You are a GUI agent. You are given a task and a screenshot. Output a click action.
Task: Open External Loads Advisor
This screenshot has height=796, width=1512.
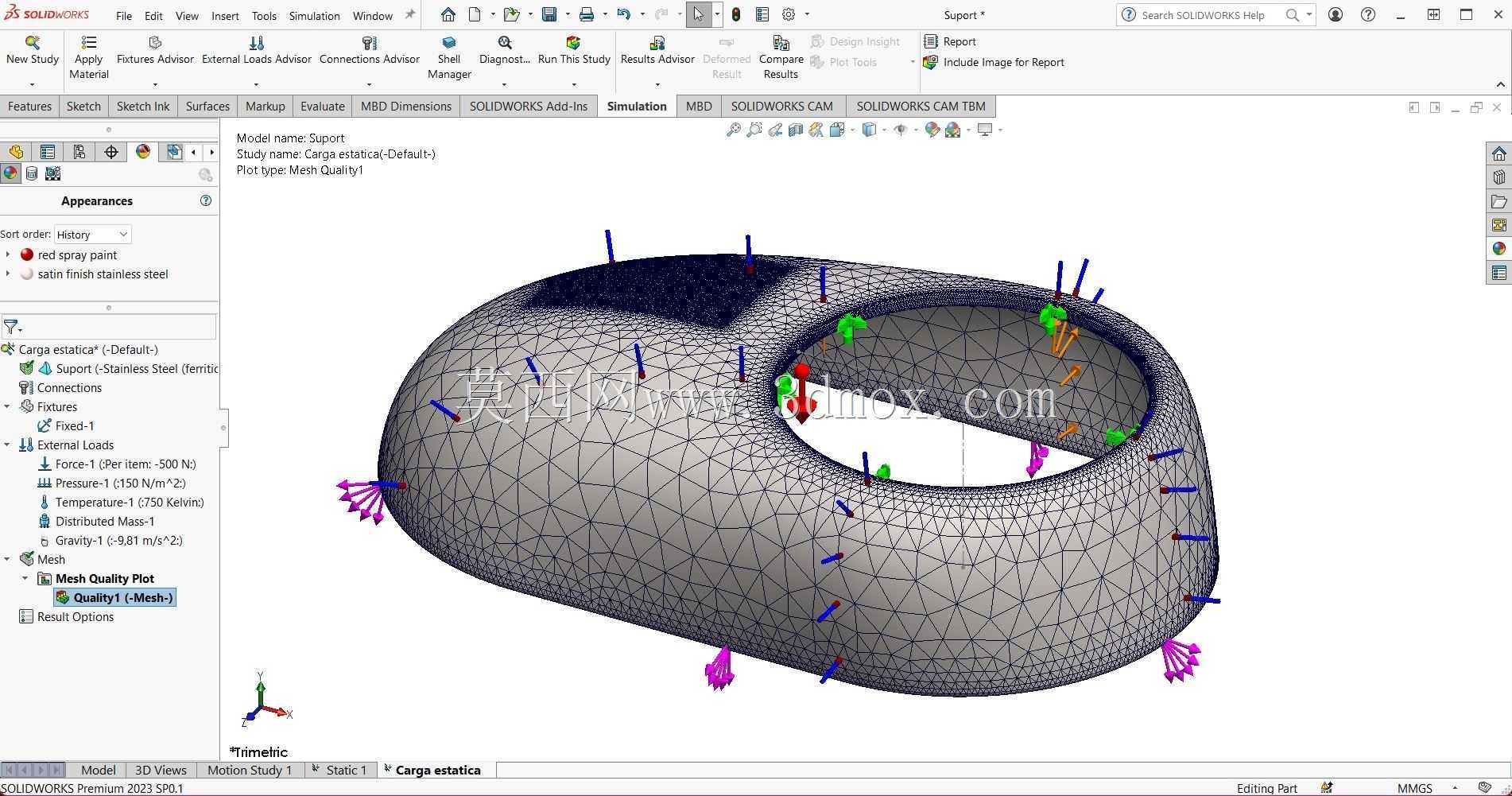tap(256, 50)
